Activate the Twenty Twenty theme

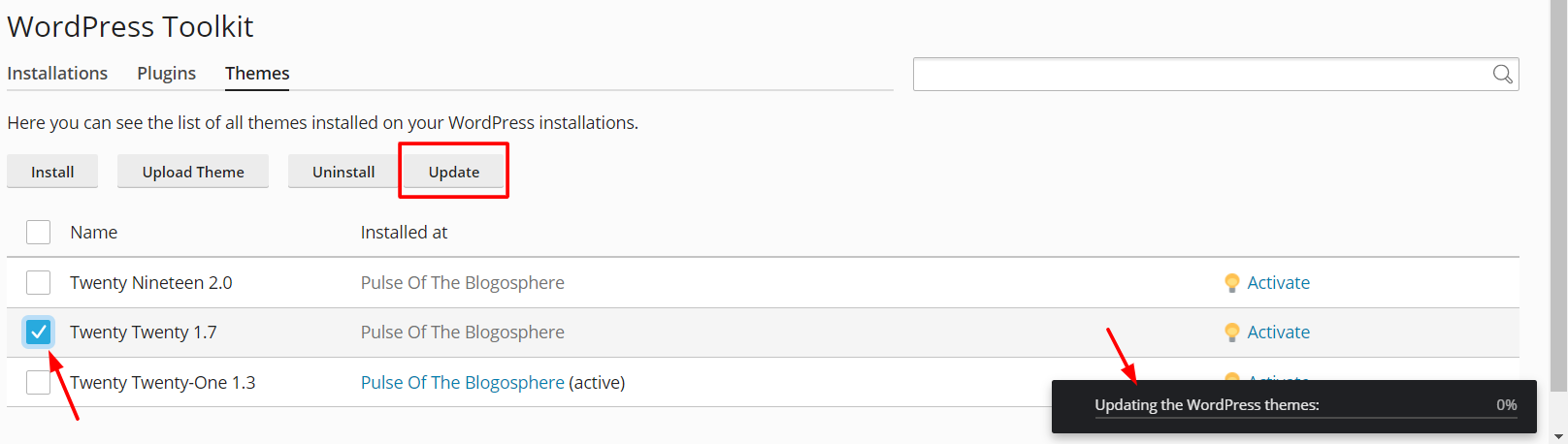click(x=1278, y=333)
